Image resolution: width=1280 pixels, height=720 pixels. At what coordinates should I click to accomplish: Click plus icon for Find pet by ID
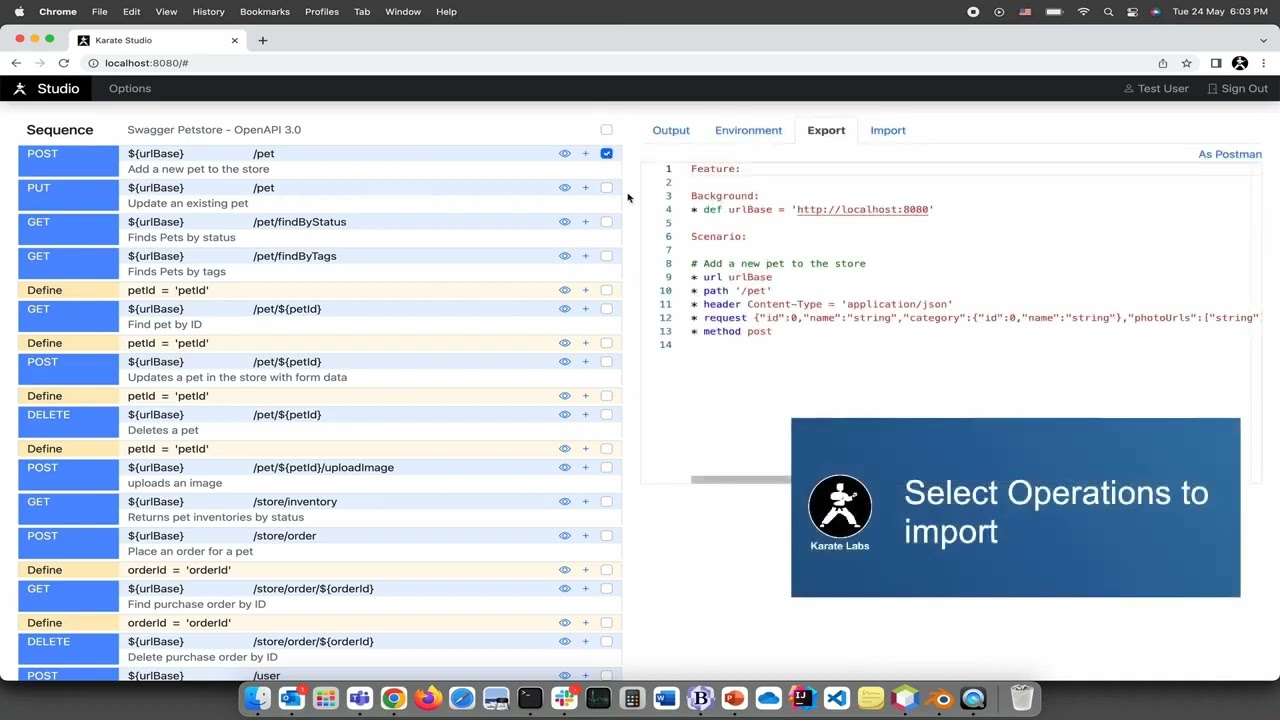[585, 309]
